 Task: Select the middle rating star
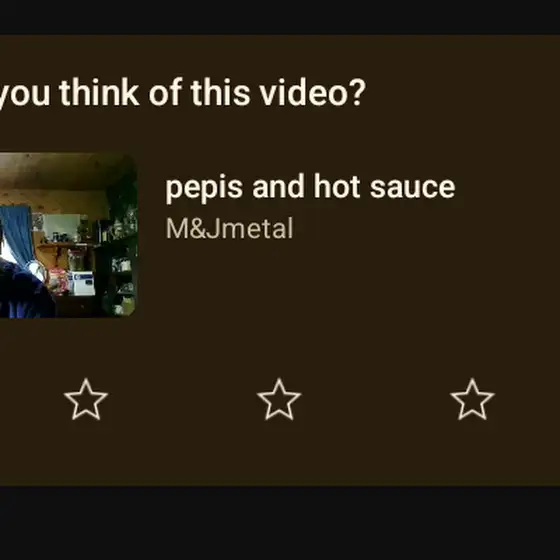279,399
